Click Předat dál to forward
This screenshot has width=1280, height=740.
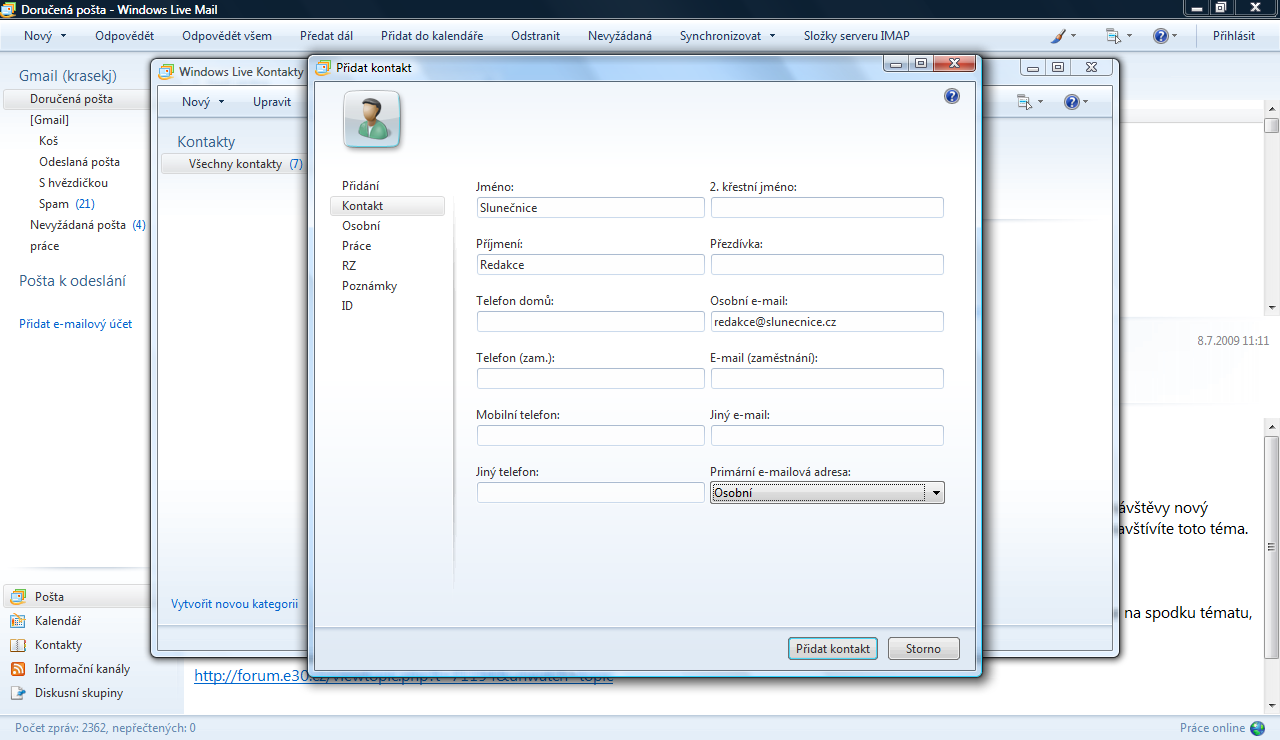pos(326,36)
